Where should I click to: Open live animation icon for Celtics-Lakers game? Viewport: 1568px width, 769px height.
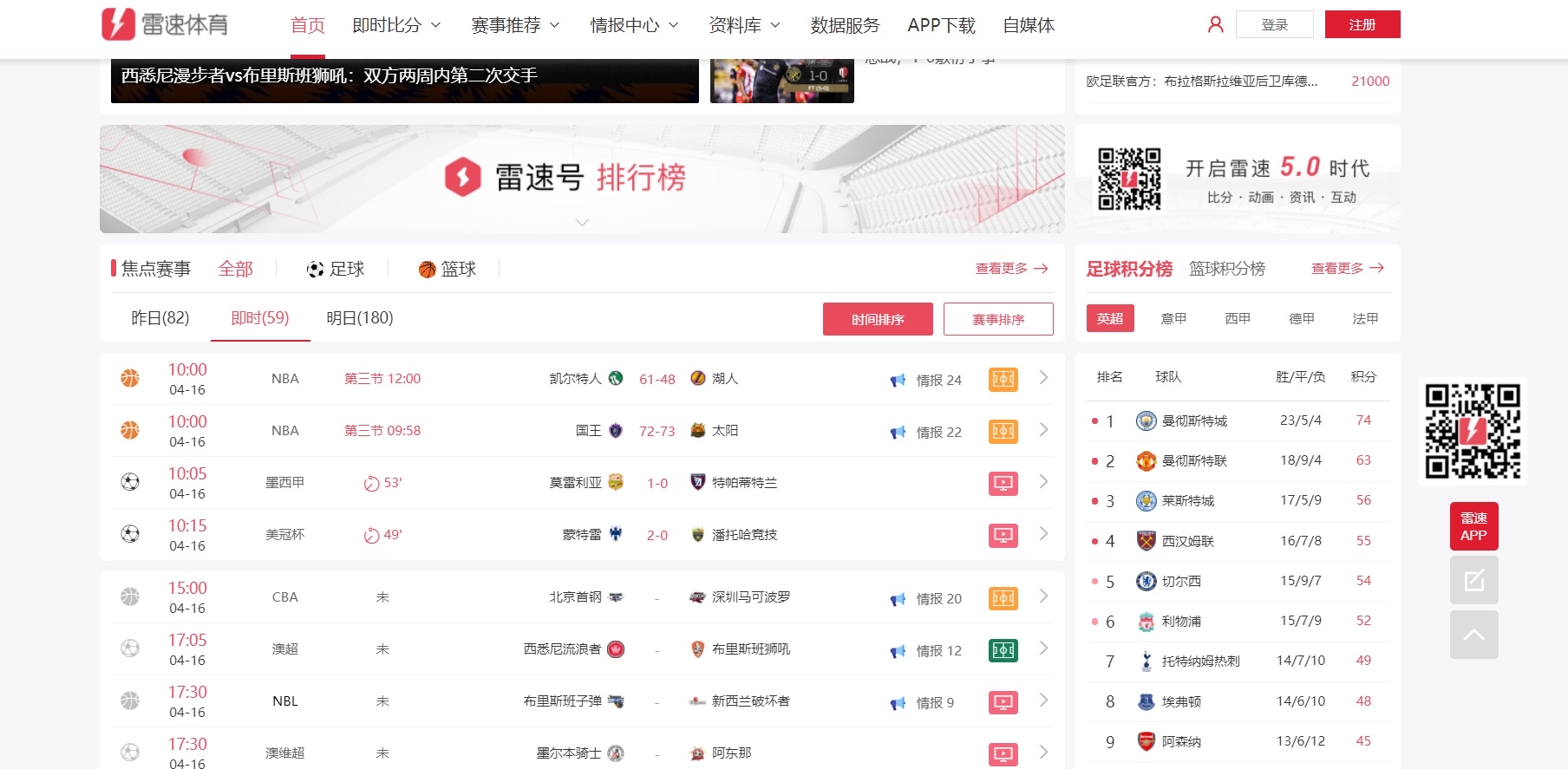[1003, 380]
